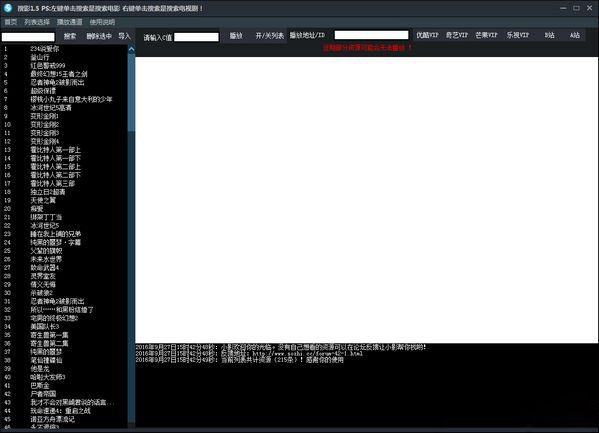Click the 导入 button
Image resolution: width=599 pixels, height=433 pixels.
pyautogui.click(x=124, y=36)
